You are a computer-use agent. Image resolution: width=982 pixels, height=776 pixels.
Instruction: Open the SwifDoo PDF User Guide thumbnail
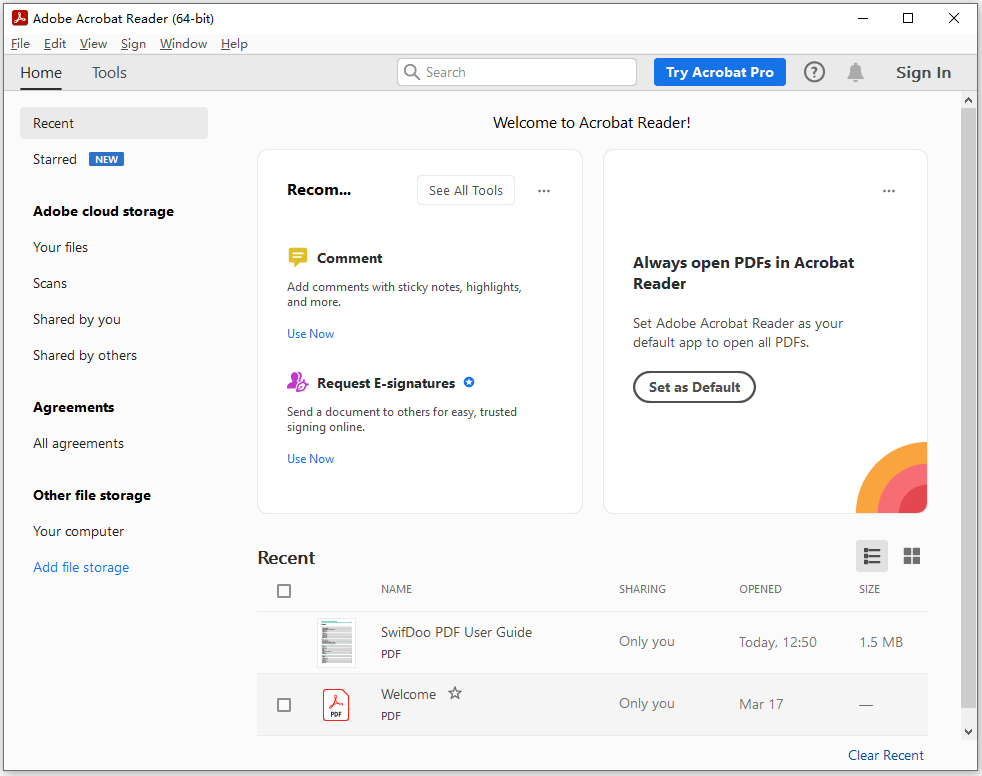point(336,642)
